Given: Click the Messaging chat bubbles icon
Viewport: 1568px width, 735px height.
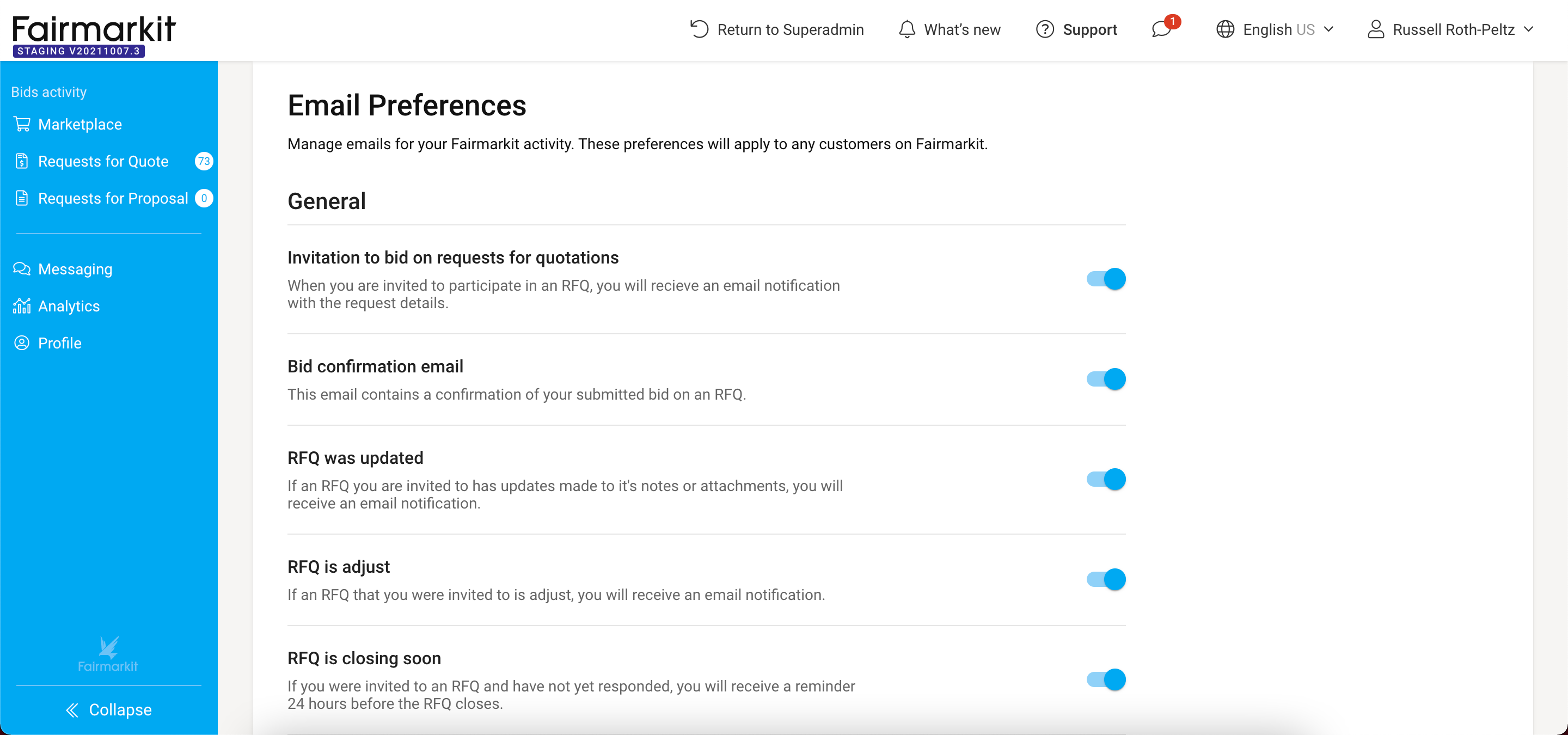Looking at the screenshot, I should pyautogui.click(x=22, y=269).
